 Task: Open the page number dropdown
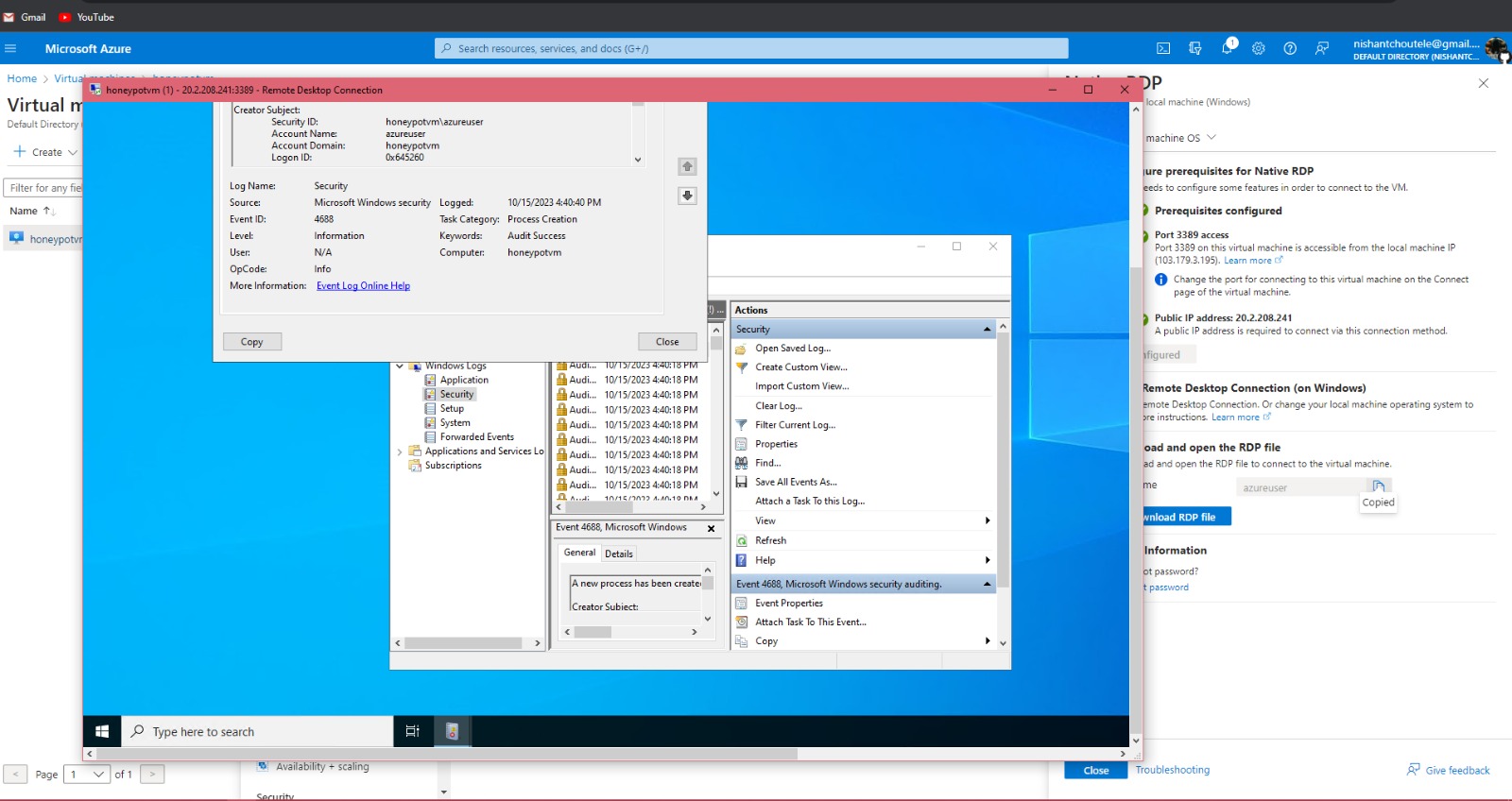(87, 775)
